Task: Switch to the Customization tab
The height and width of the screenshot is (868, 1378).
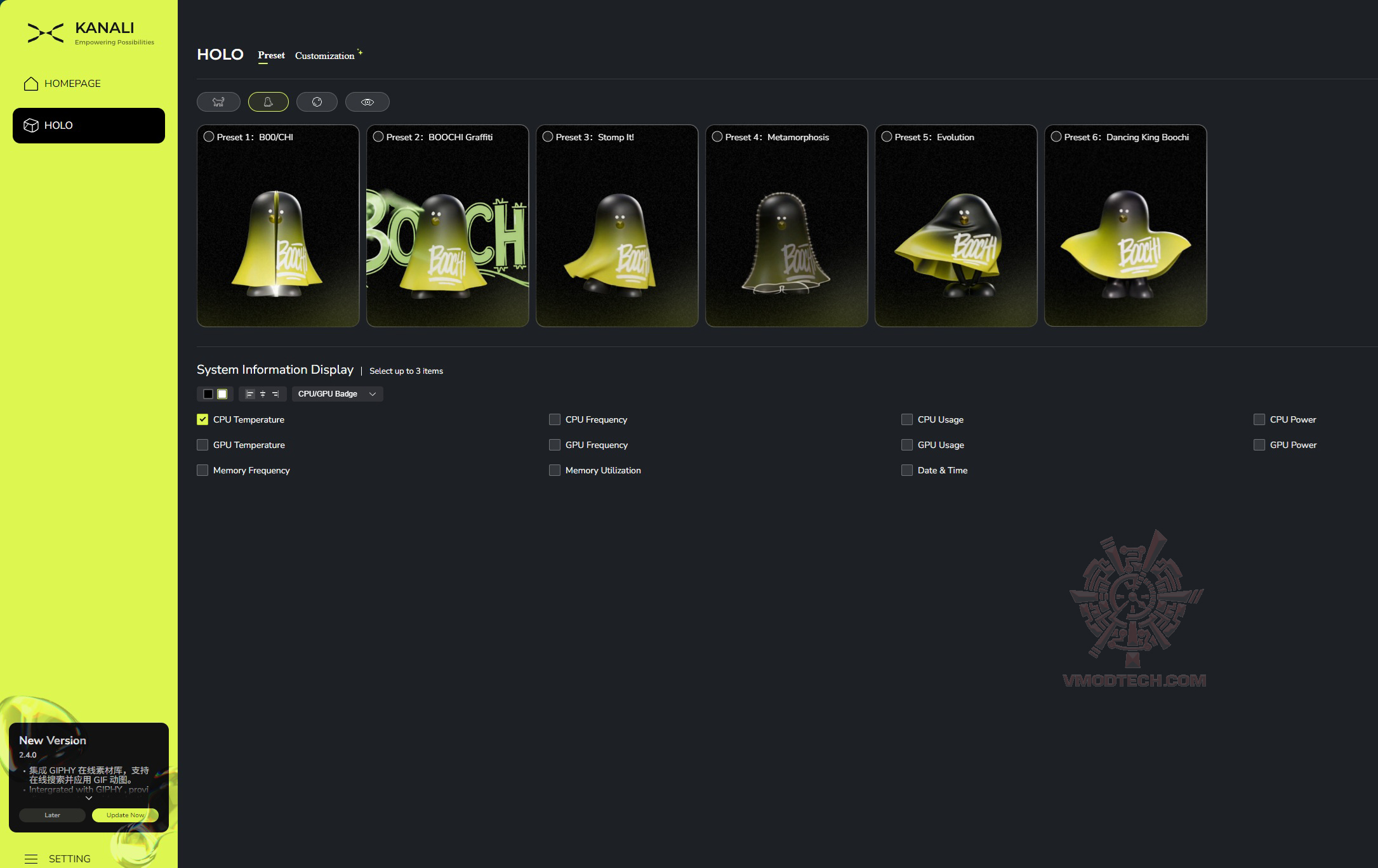Action: (324, 56)
